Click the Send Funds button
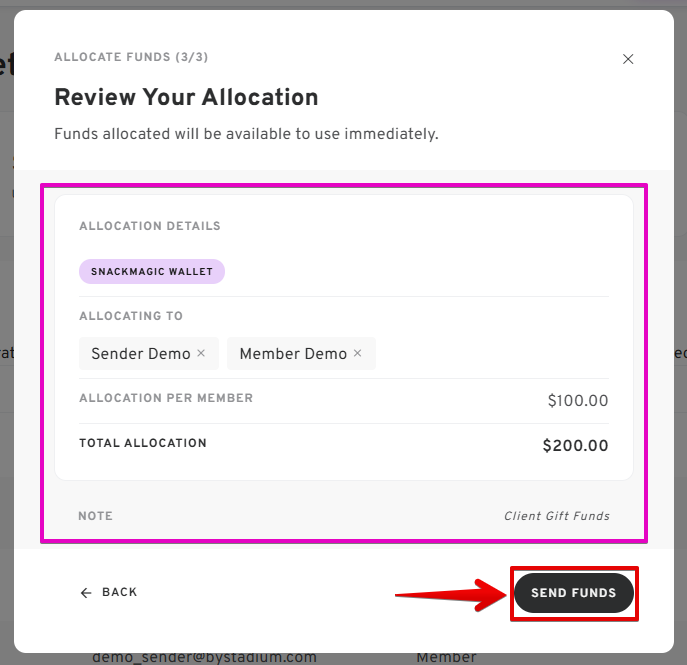Viewport: 687px width, 665px height. click(x=573, y=593)
